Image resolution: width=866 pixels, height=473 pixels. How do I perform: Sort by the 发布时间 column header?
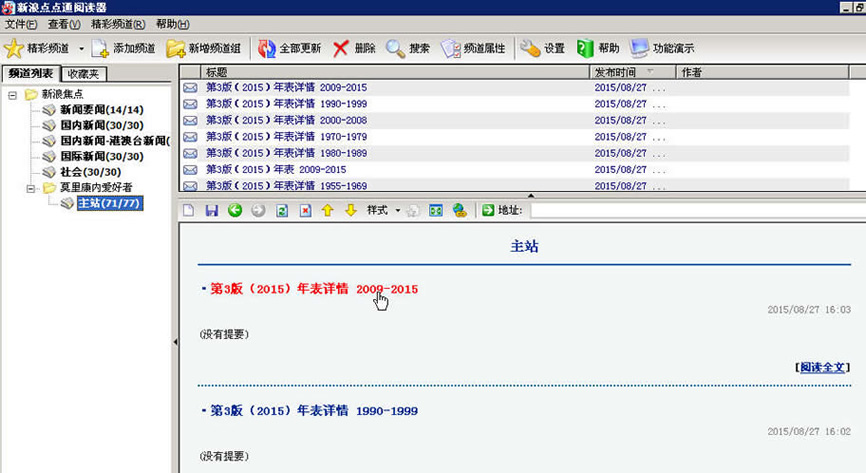[633, 72]
